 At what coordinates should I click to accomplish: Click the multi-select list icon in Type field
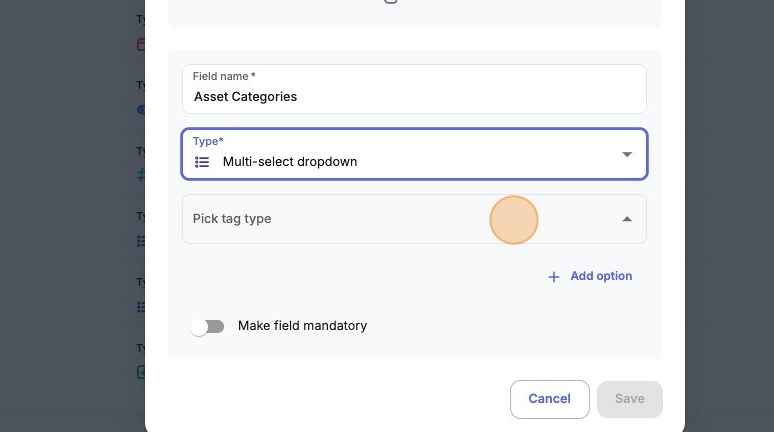[x=202, y=162]
